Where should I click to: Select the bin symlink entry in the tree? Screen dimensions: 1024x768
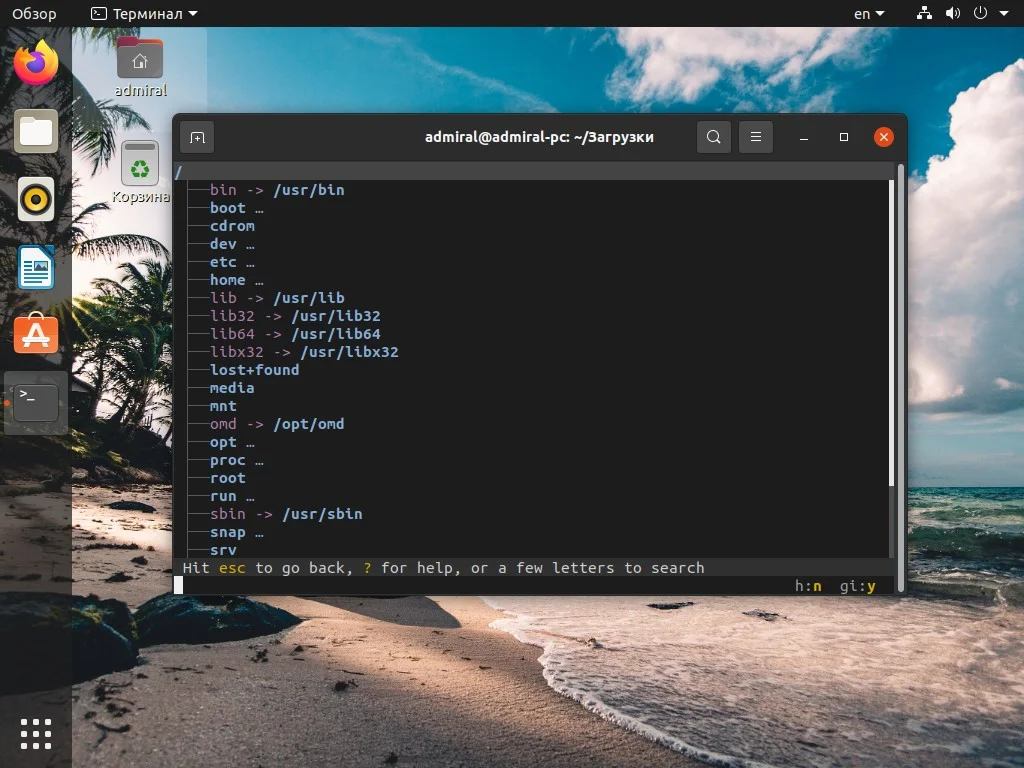point(225,189)
